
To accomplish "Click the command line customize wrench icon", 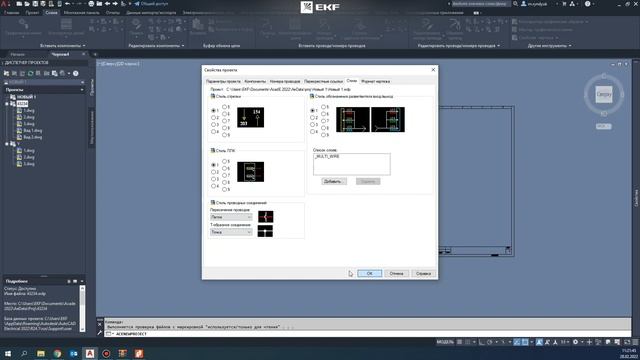I will point(100,333).
